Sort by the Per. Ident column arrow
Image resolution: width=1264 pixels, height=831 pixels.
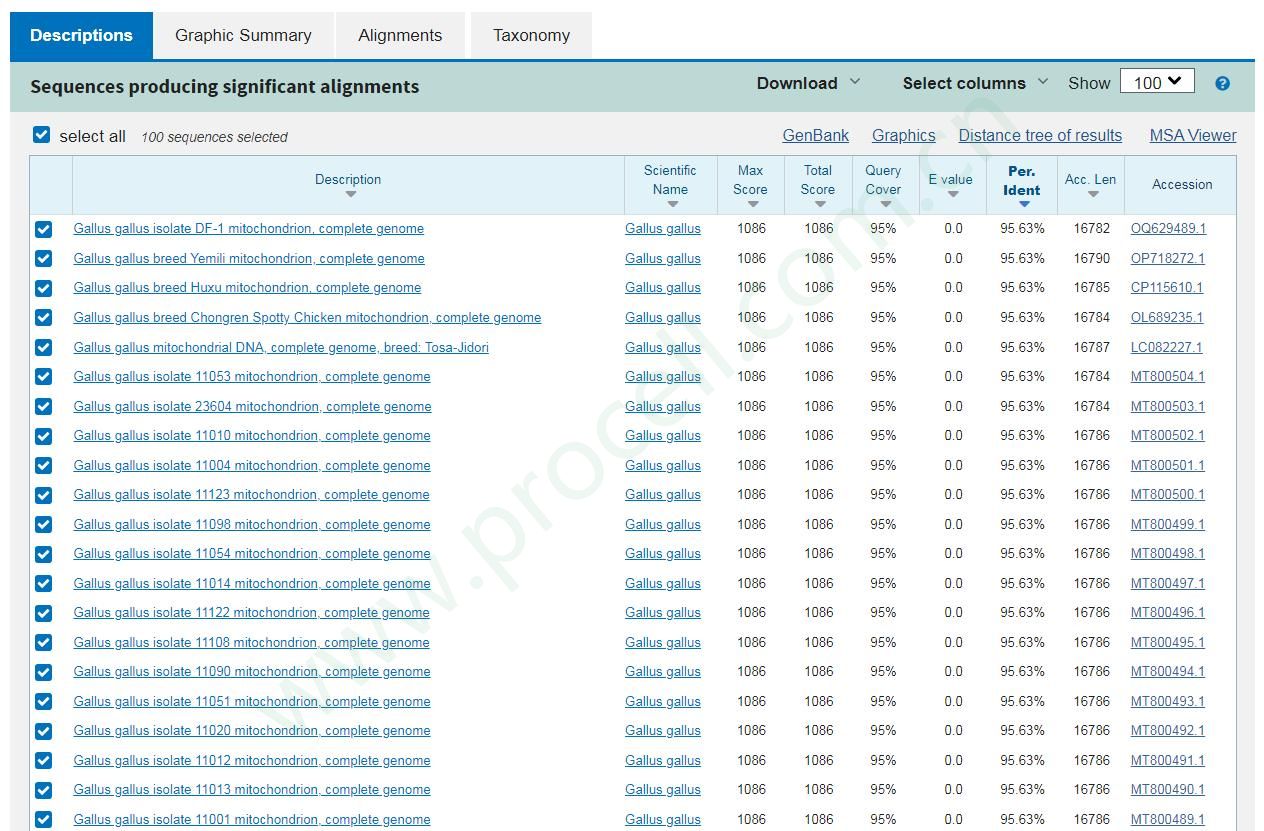1023,205
